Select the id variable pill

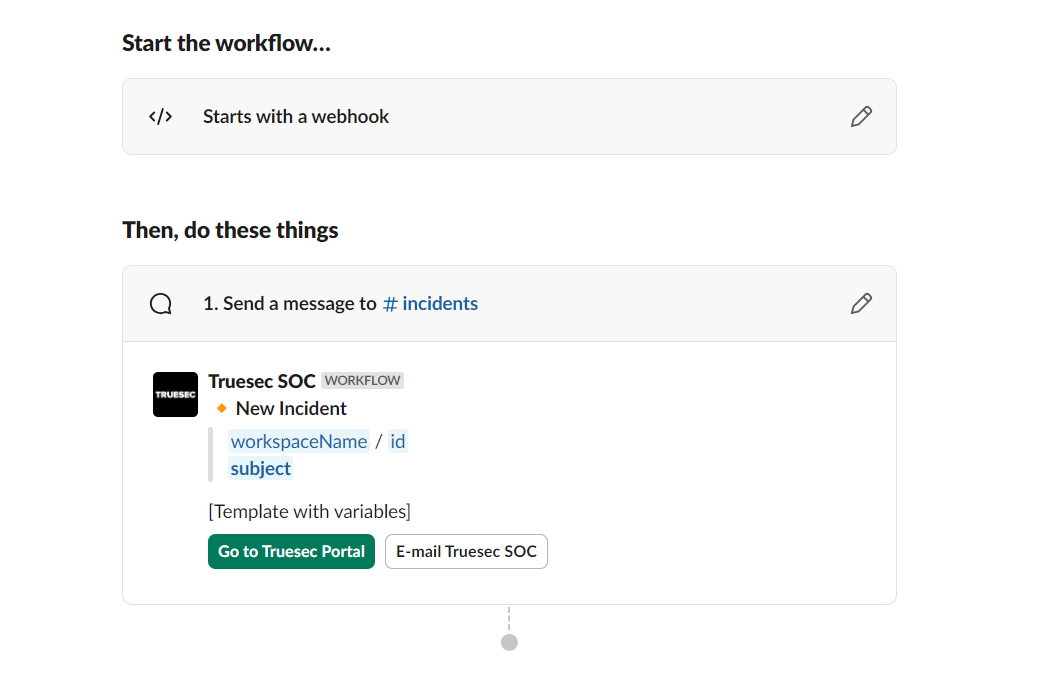(x=397, y=441)
